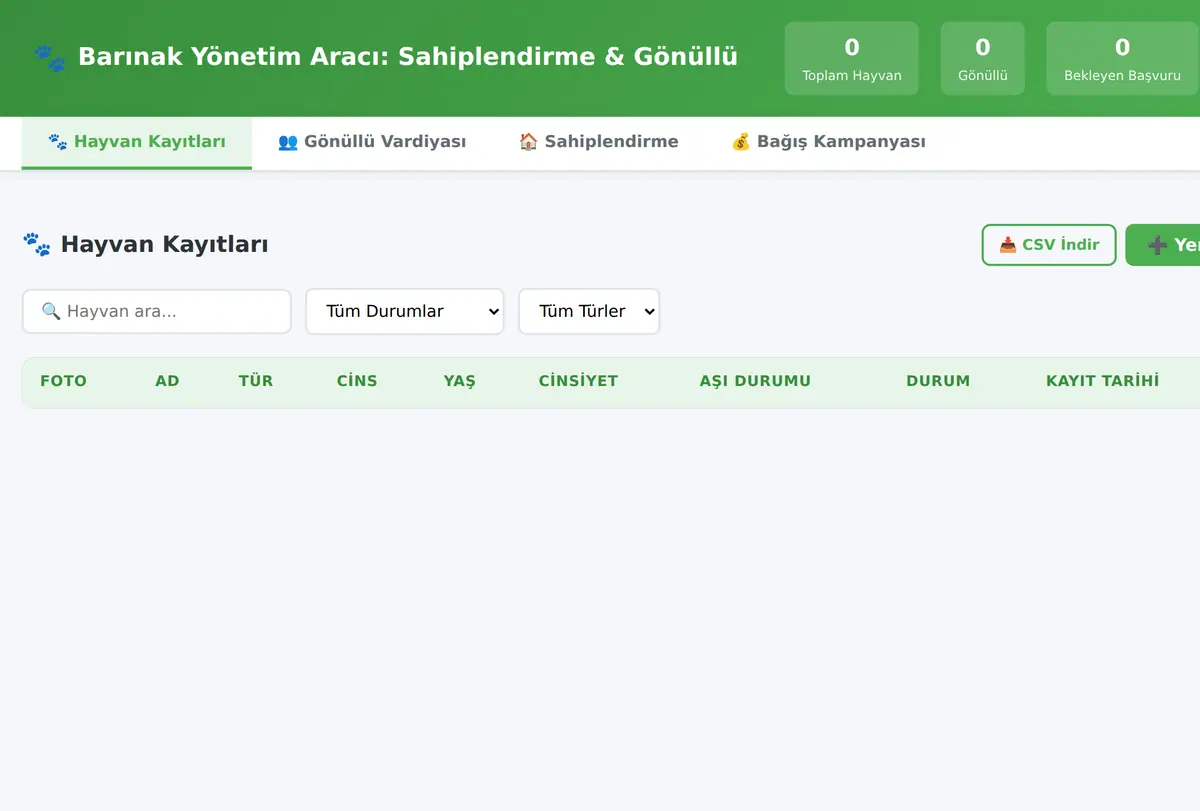
Task: Click the DURUM column header
Action: tap(938, 381)
